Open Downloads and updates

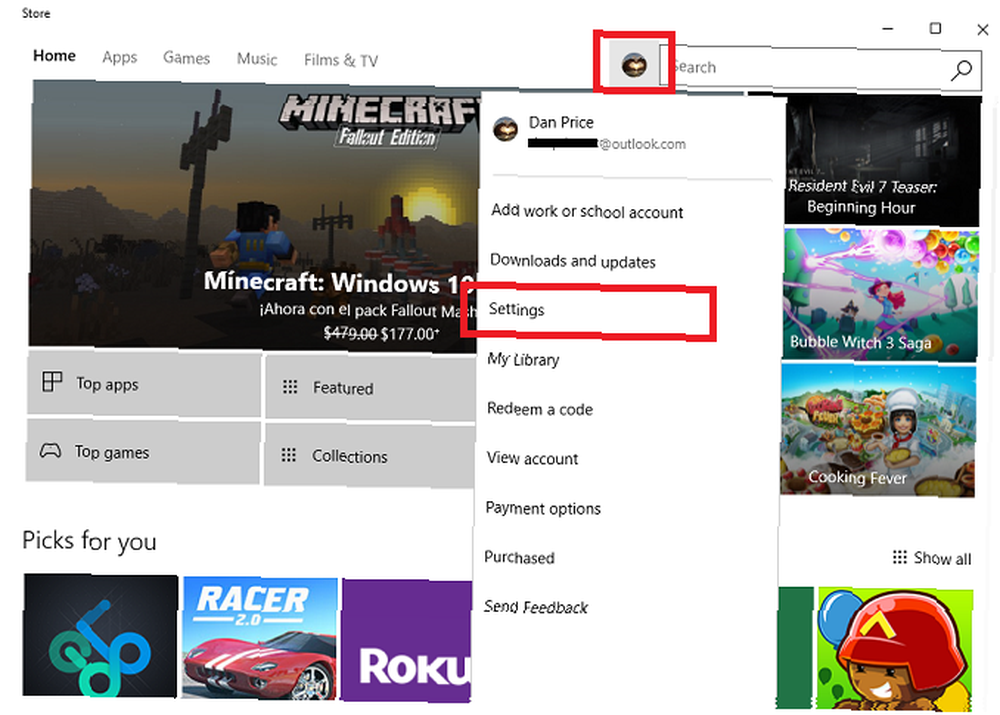[x=573, y=261]
